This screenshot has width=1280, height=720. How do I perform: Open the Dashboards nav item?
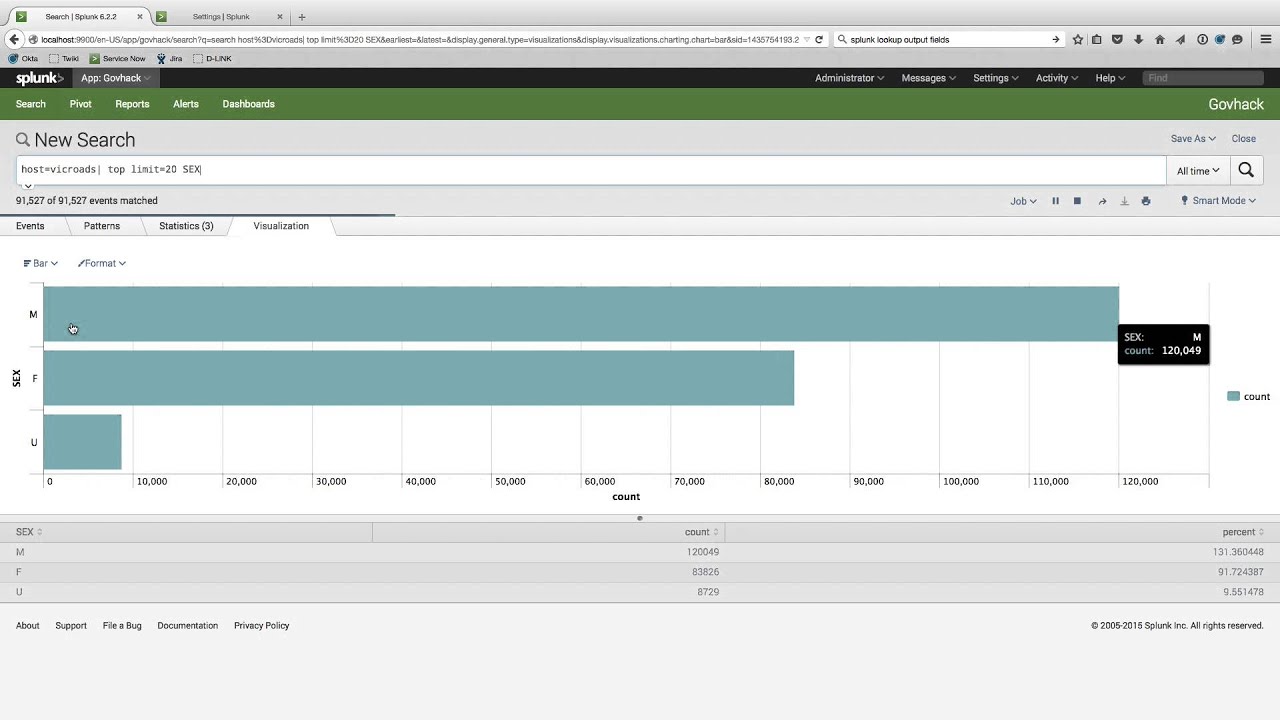click(x=248, y=104)
